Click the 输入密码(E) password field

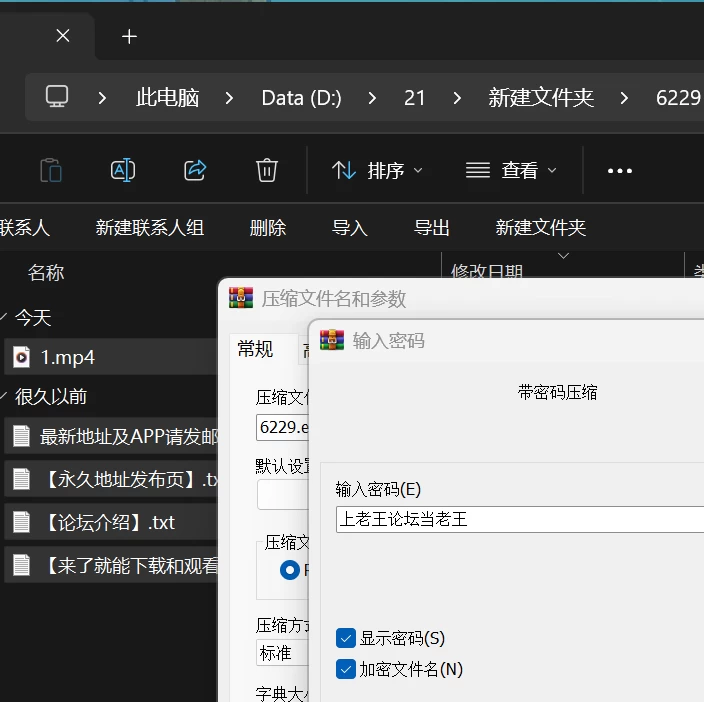520,519
